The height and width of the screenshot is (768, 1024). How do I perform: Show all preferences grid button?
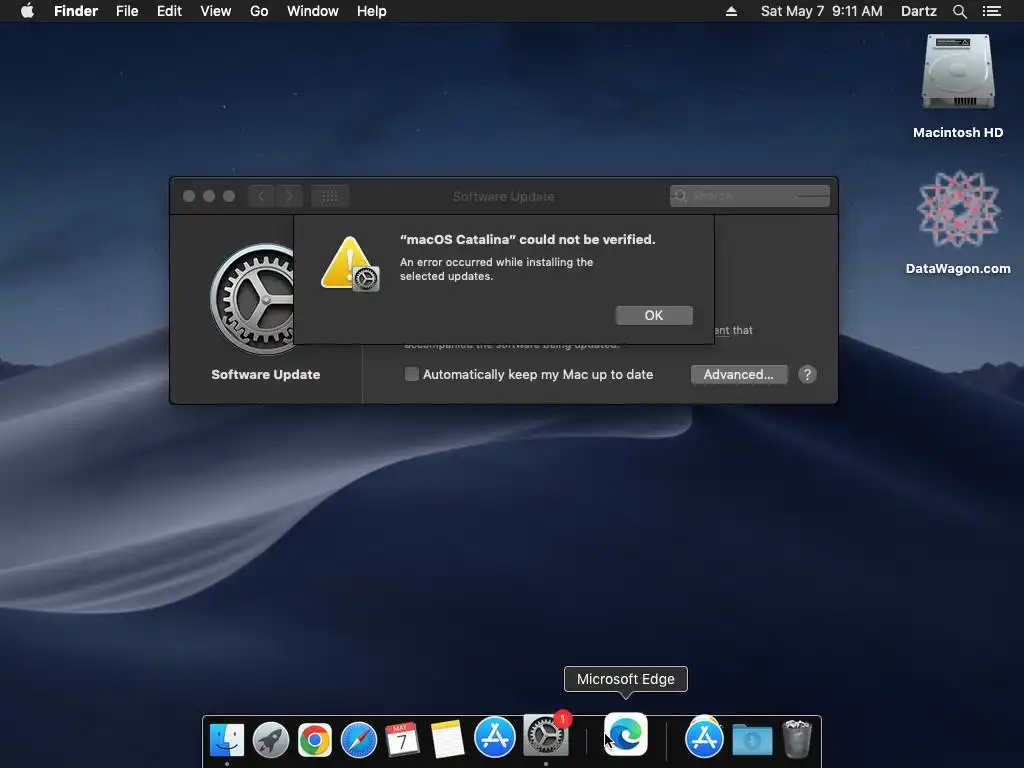330,196
